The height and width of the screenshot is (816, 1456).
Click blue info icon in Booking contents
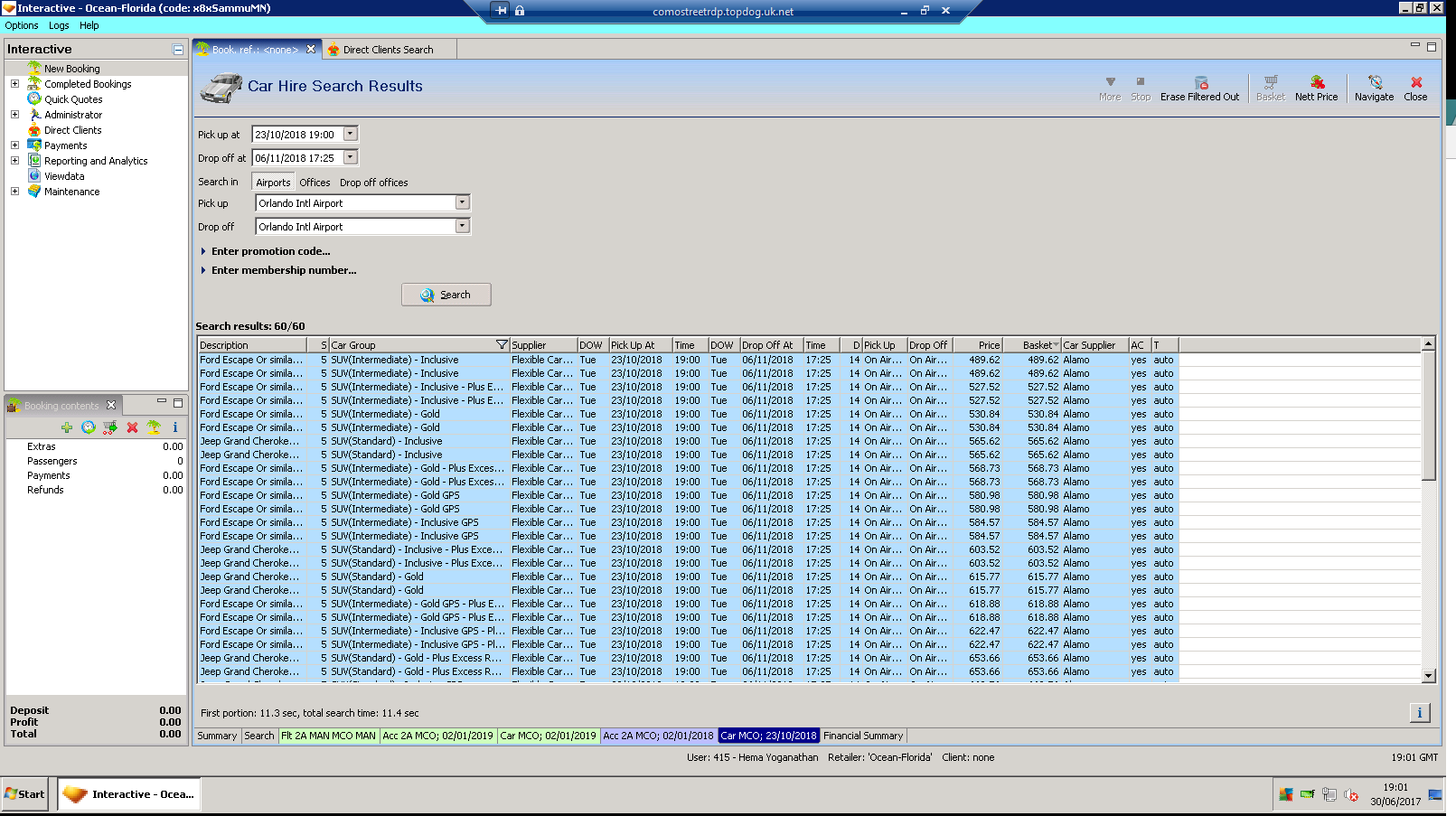click(175, 427)
